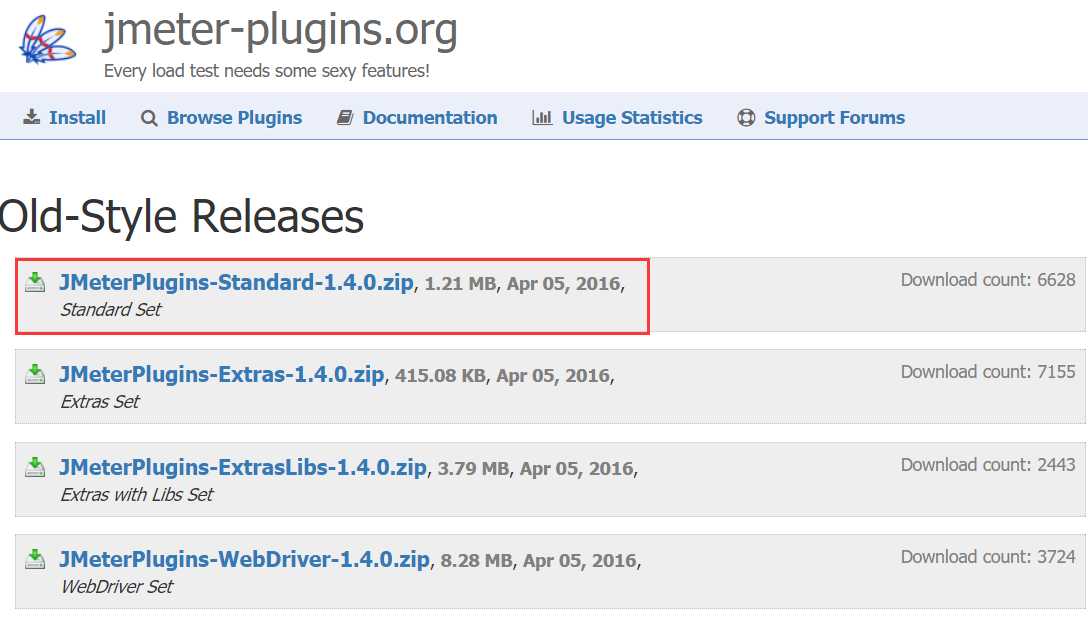
Task: Download JMeterPlugins-ExtrasLibs-1.4.0.zip
Action: pos(243,467)
